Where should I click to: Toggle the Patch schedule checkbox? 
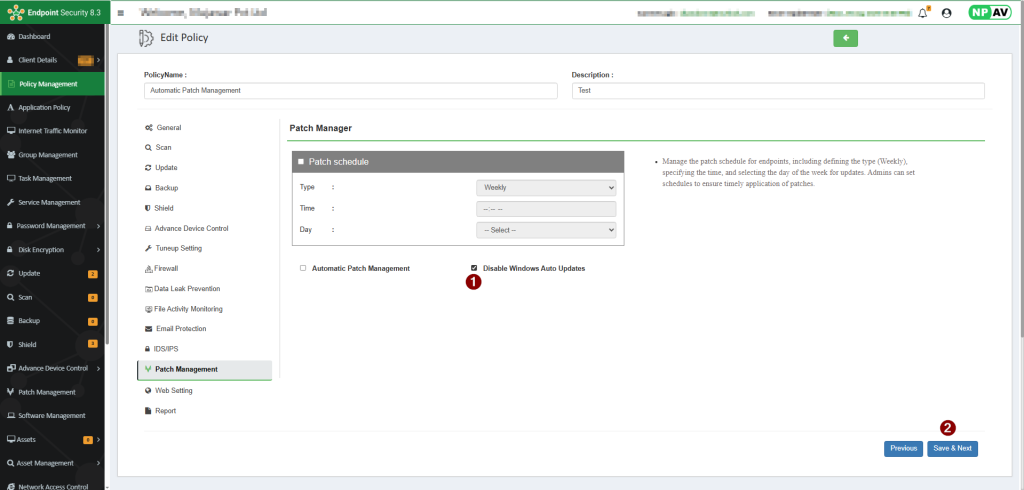point(300,162)
